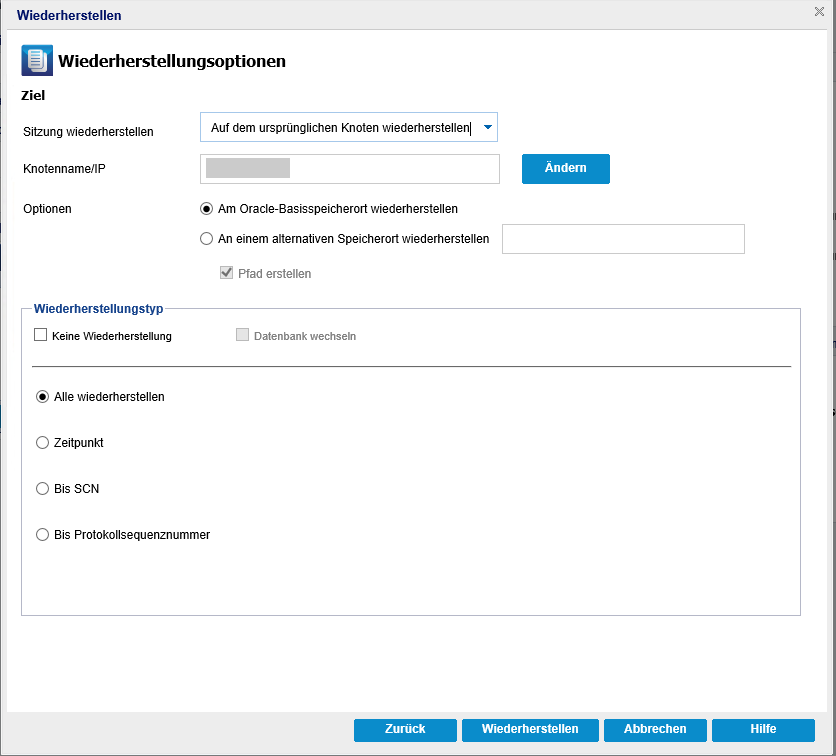This screenshot has width=836, height=756.
Task: Close the Wiederherstellen dialog with the X
Action: point(819,12)
